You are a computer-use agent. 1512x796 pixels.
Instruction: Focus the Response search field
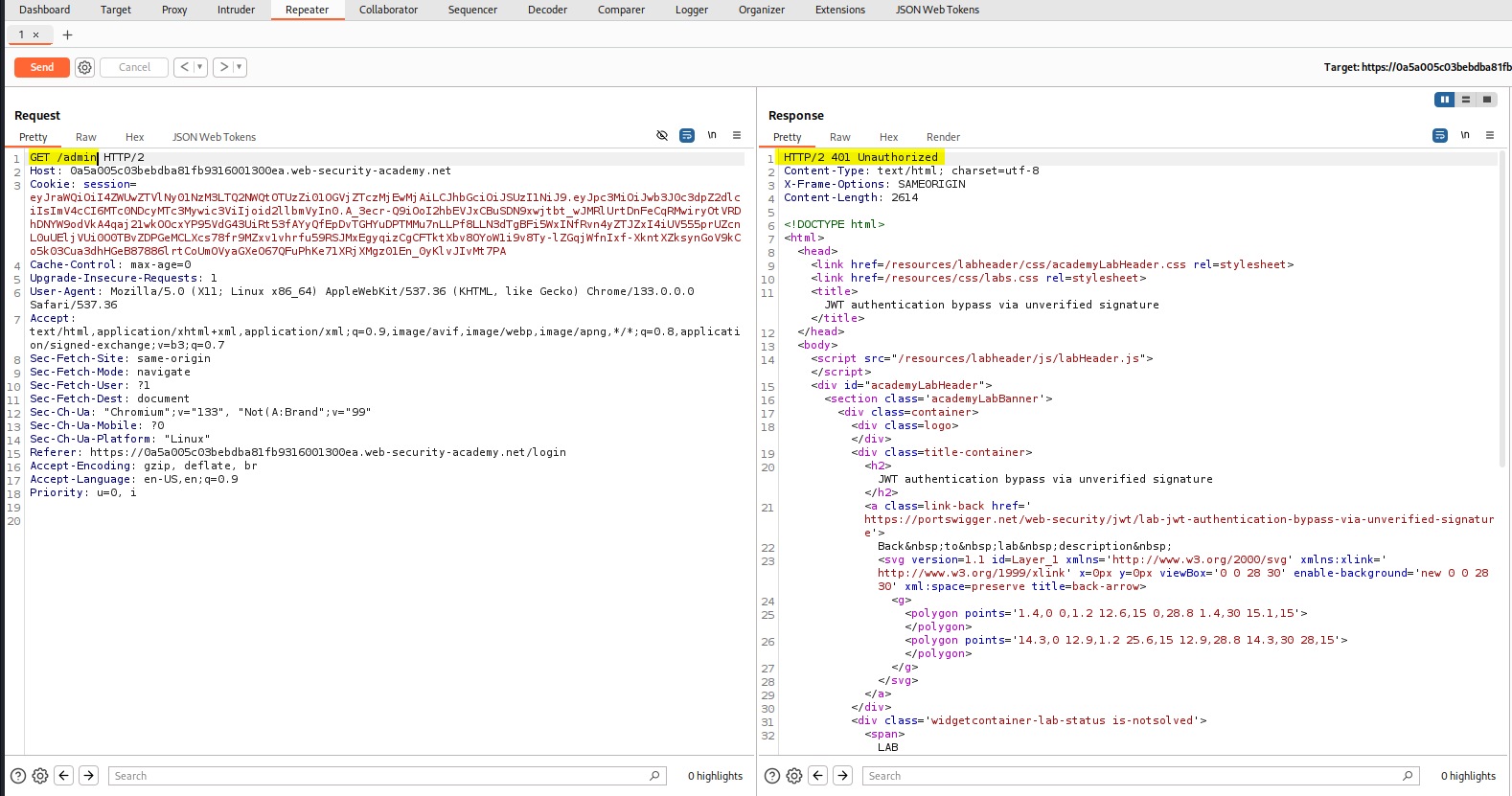click(x=1140, y=776)
